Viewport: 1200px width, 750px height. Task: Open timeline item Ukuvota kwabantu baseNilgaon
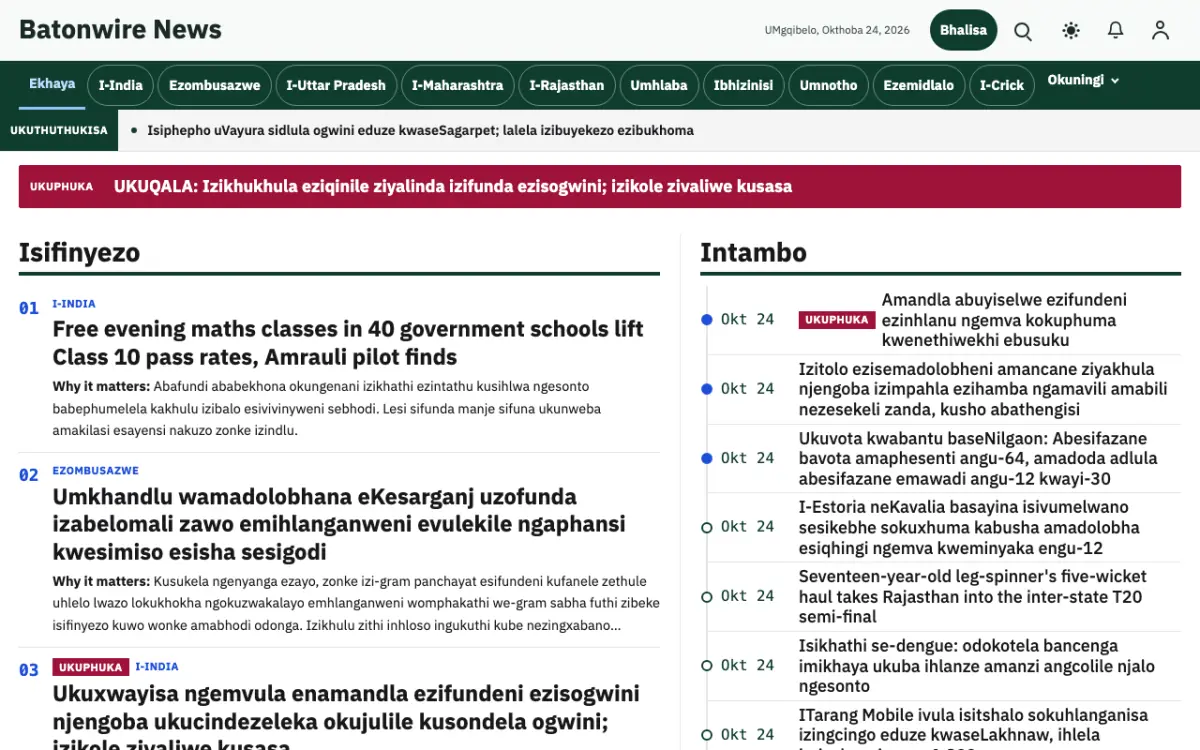[x=978, y=458]
